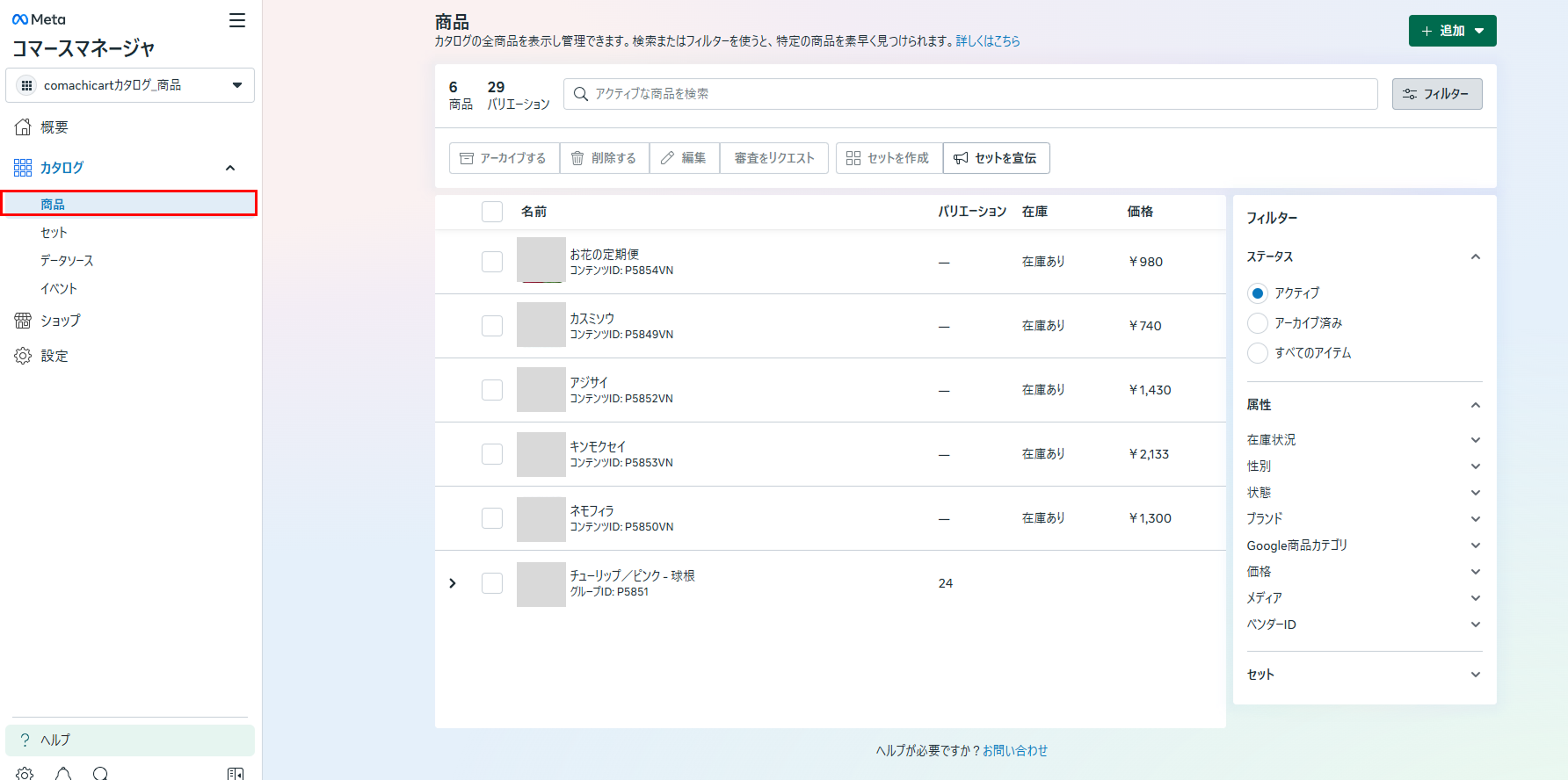Open the hamburger menu beside Meta logo
This screenshot has height=780, width=1568.
[x=237, y=20]
